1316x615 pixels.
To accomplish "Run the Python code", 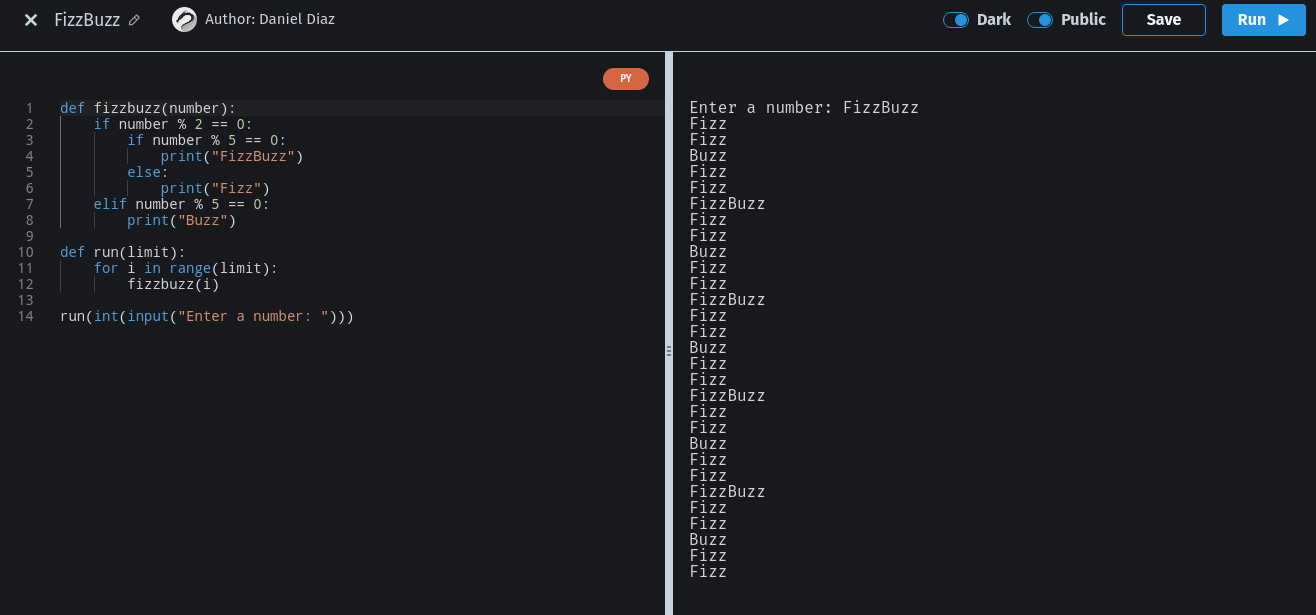I will [1263, 20].
